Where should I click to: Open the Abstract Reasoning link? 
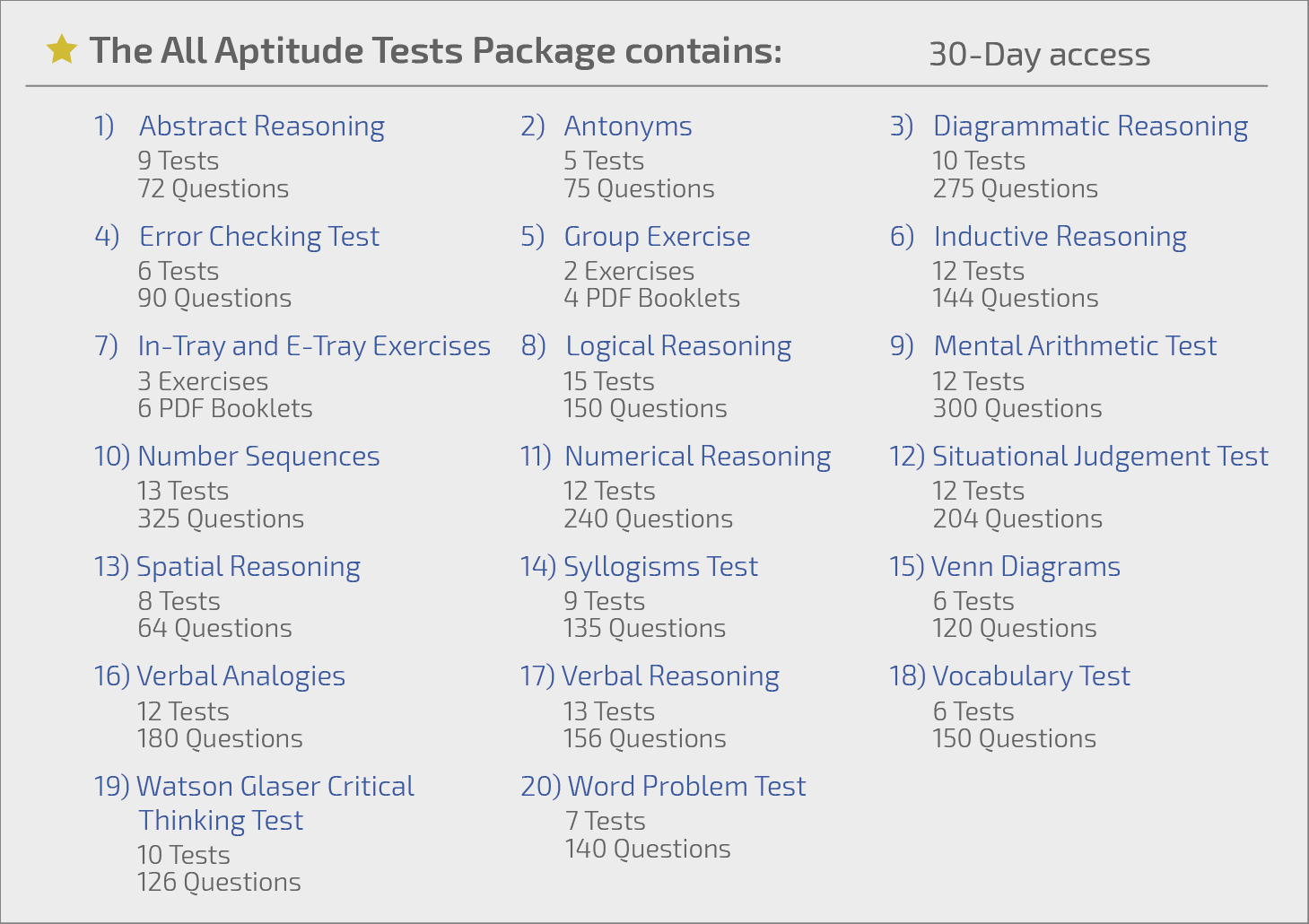[x=262, y=126]
